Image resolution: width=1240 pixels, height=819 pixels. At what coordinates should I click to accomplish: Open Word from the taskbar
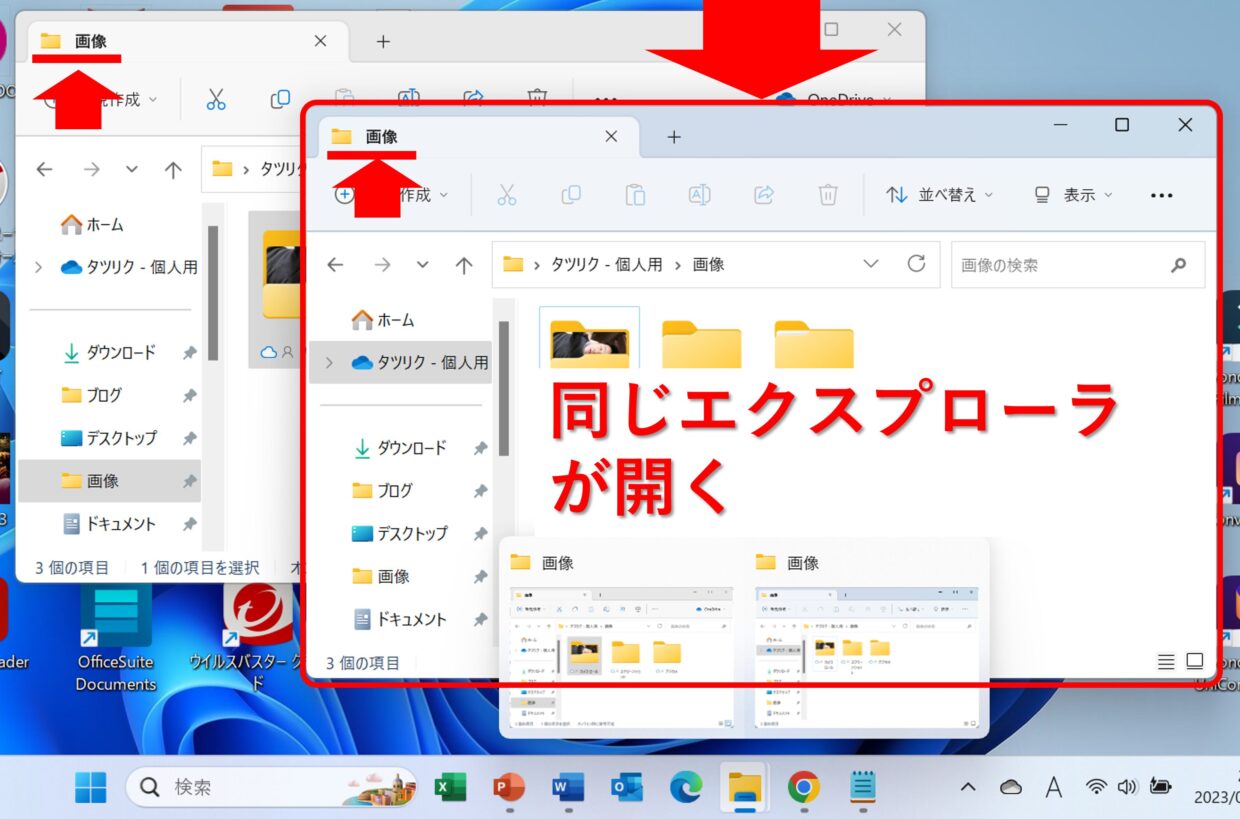[x=568, y=788]
